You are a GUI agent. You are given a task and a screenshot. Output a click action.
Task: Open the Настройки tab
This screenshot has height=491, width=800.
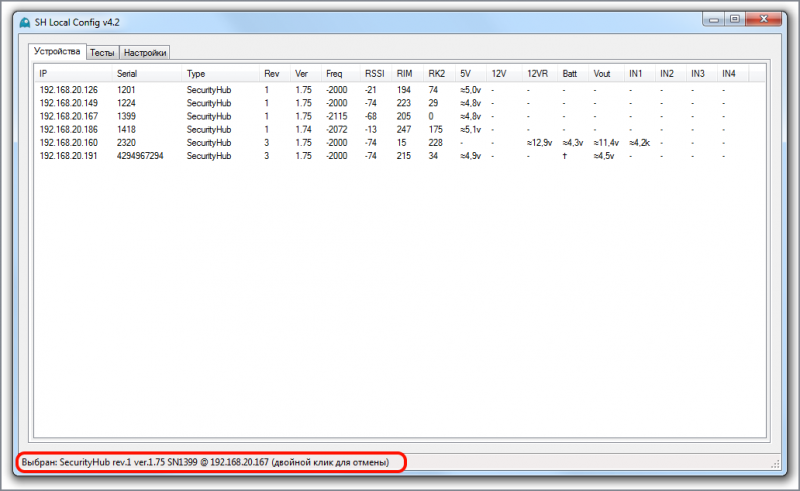[145, 53]
